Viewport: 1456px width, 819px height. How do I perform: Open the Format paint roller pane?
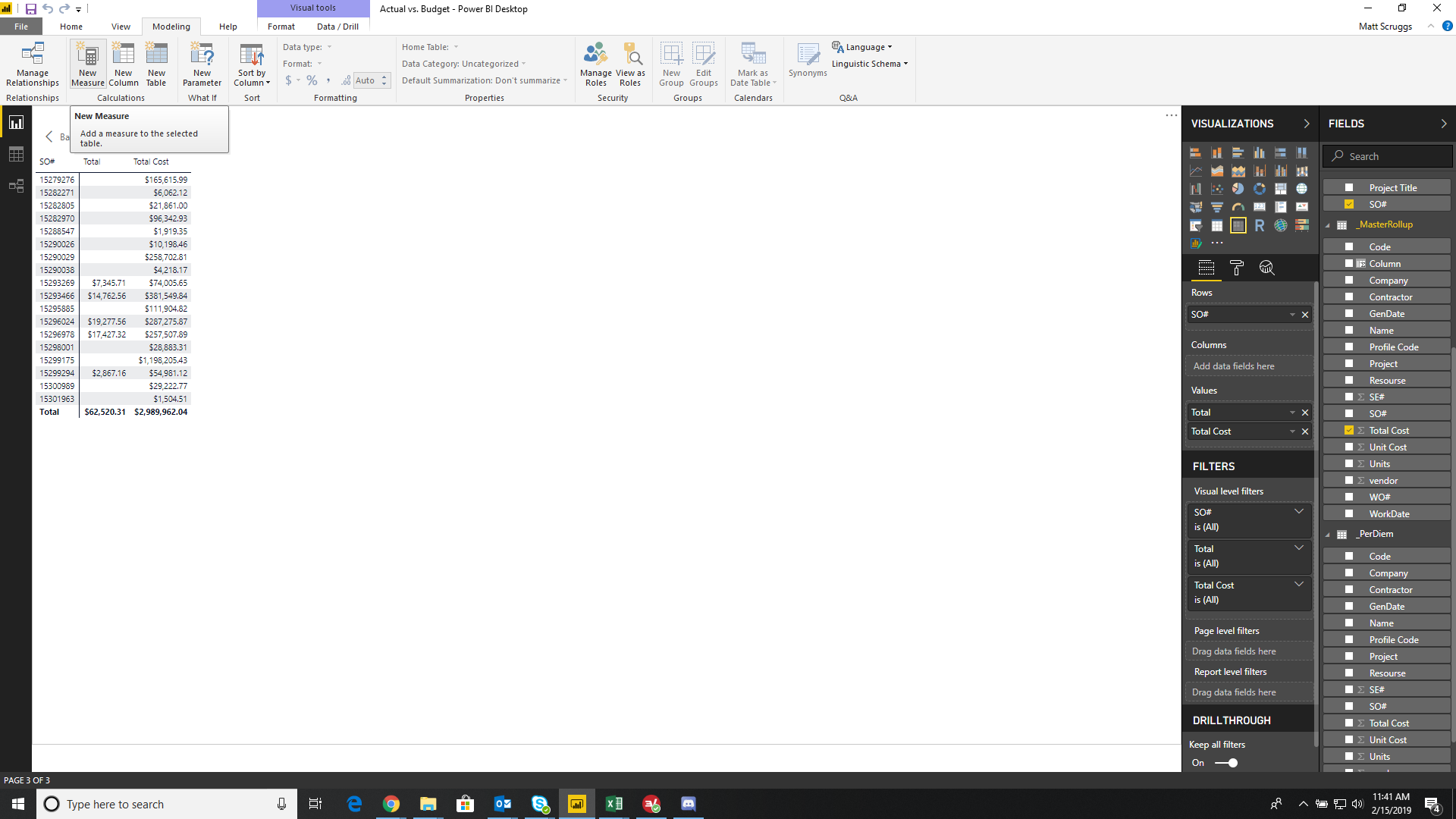point(1237,268)
